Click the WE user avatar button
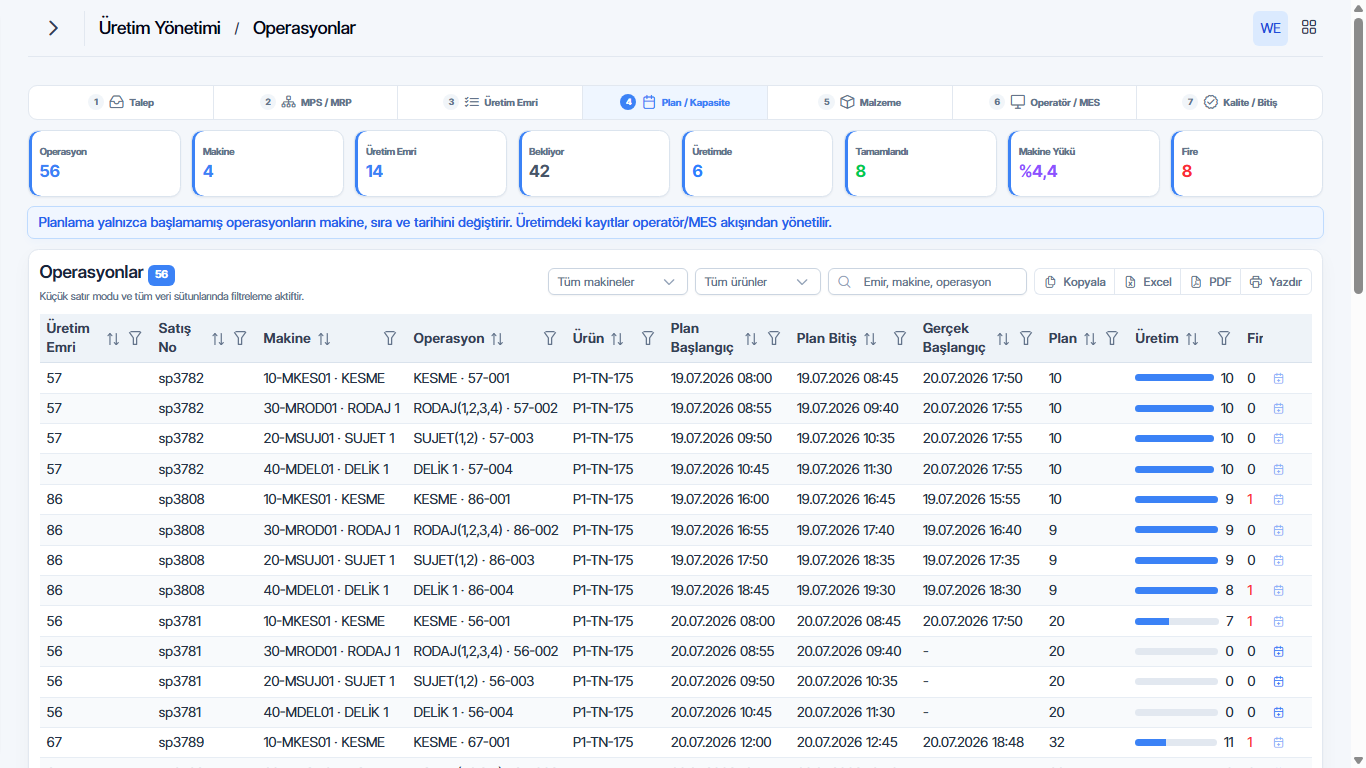Screen dimensions: 1366x768 pos(1270,28)
